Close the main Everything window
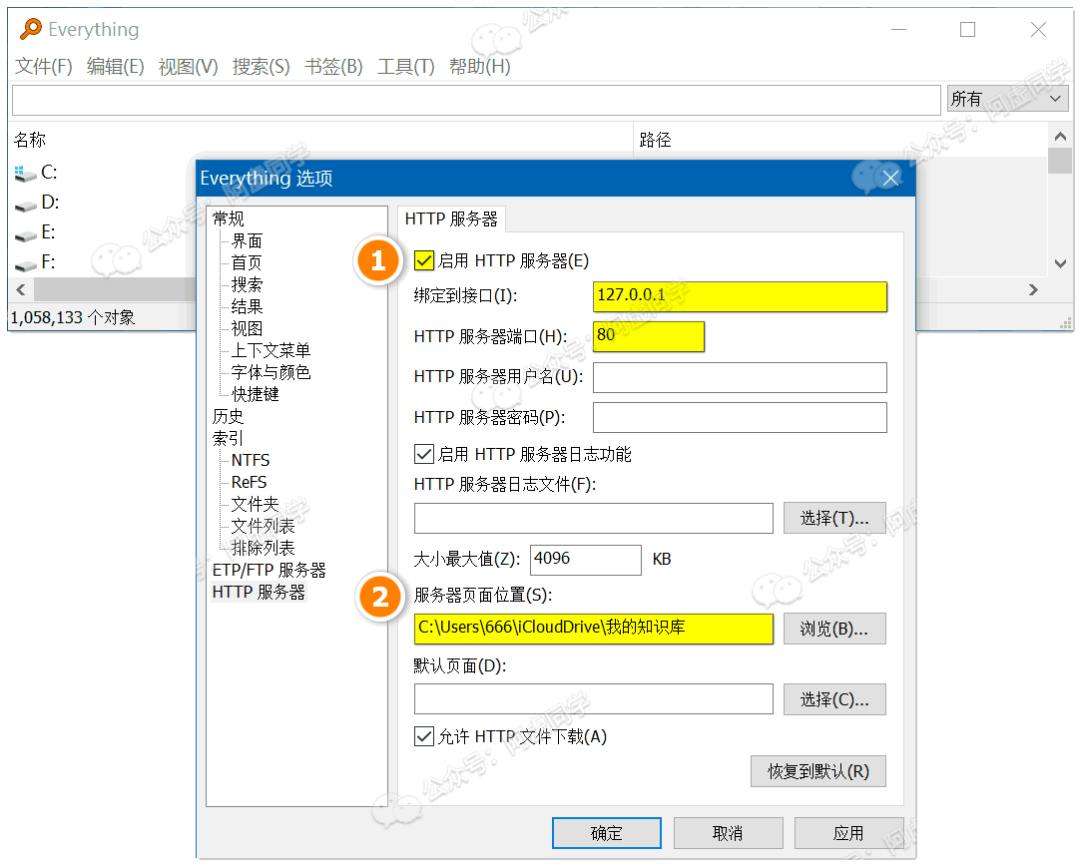 [1038, 29]
